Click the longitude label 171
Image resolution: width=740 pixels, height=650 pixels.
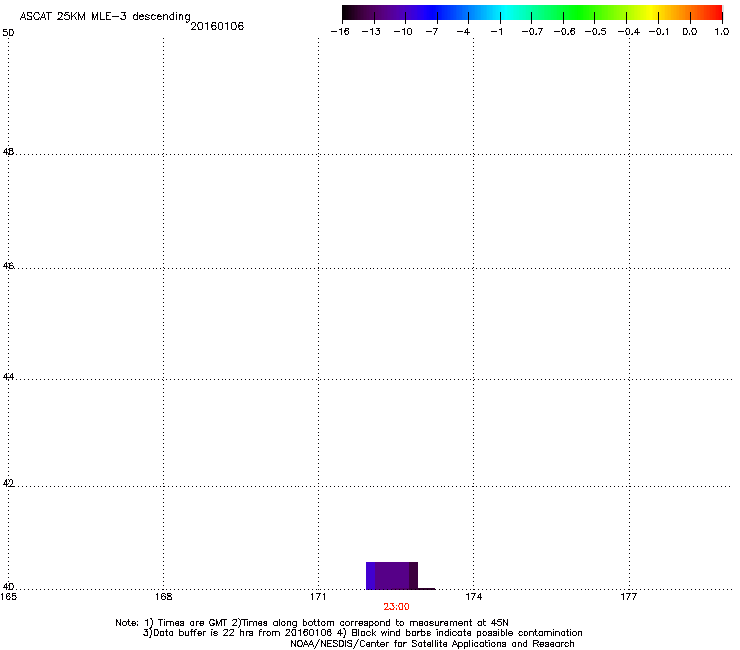point(319,597)
